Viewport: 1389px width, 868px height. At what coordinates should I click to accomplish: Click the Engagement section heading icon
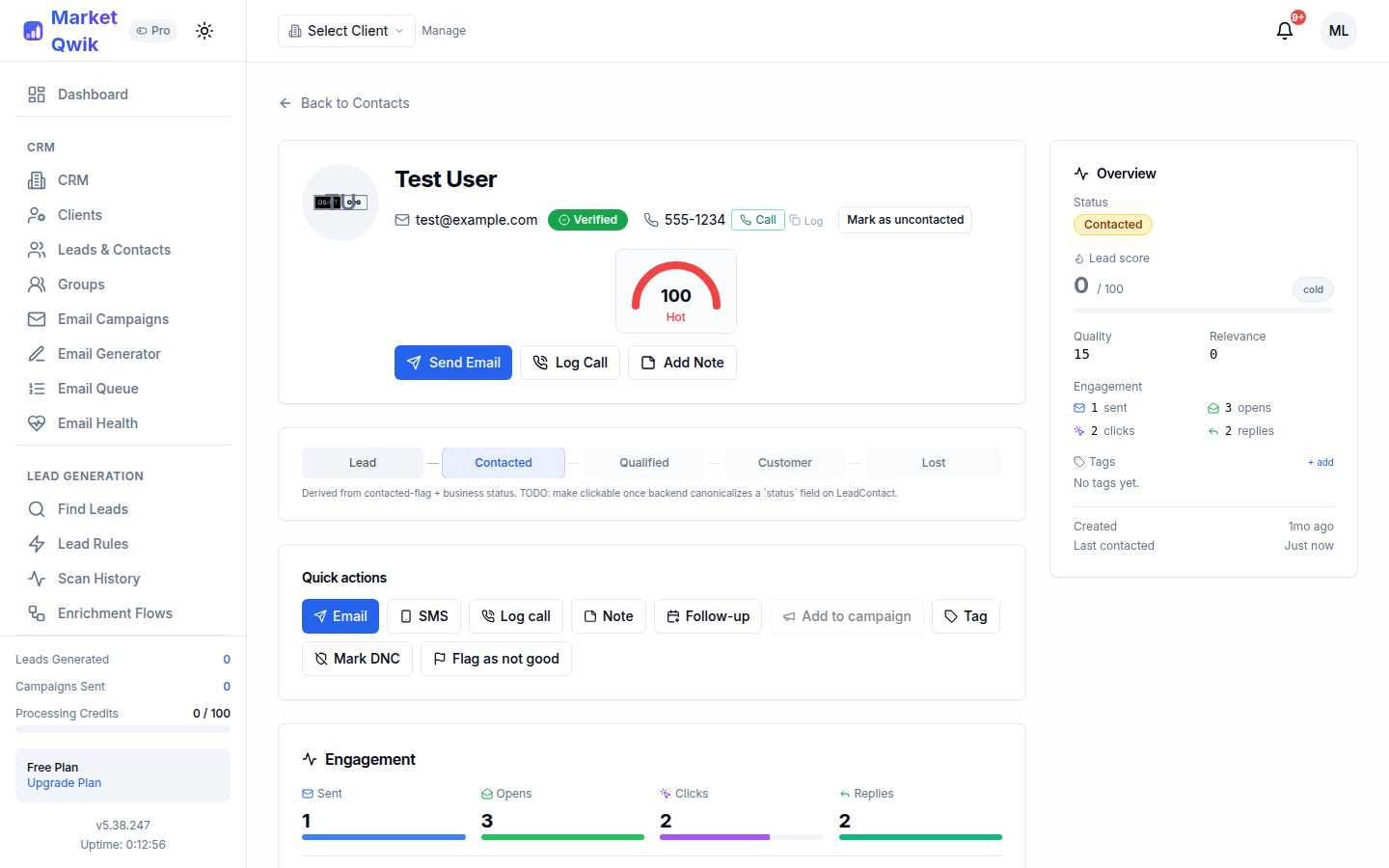point(310,759)
